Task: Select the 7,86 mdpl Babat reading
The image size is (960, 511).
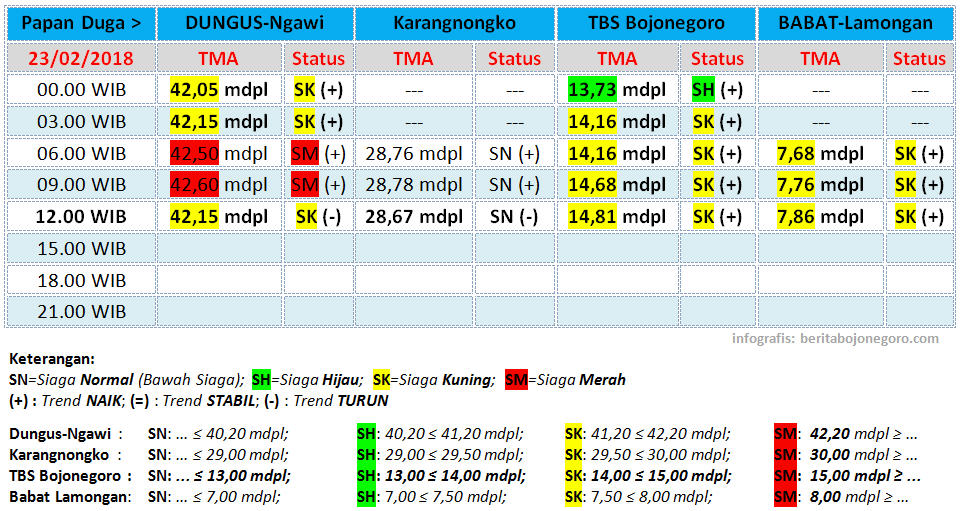Action: [820, 217]
